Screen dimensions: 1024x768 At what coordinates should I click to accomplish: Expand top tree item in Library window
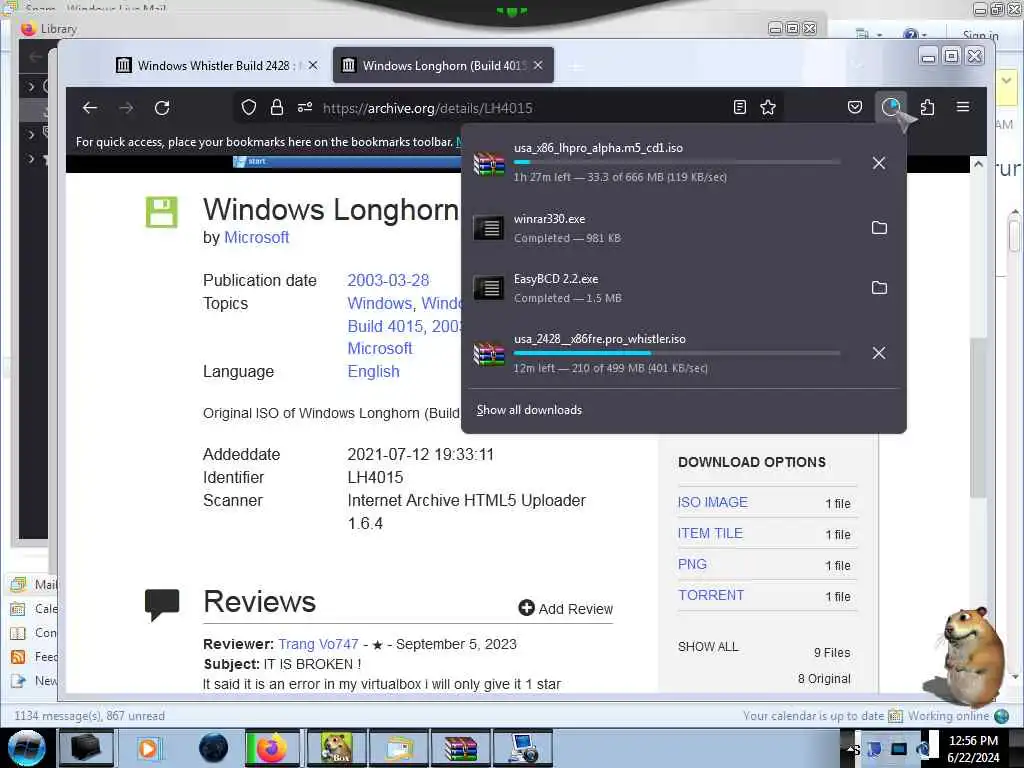[x=31, y=86]
